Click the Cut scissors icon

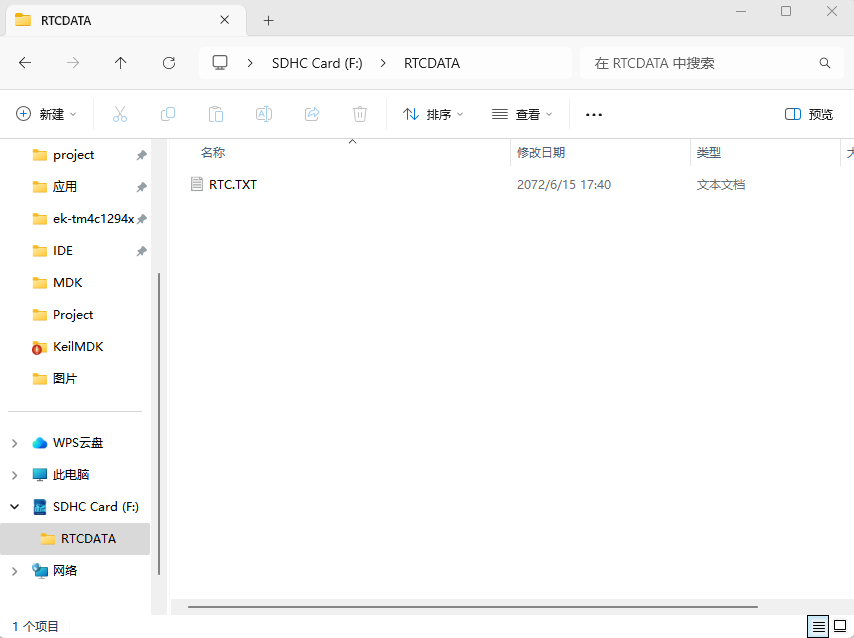click(x=120, y=115)
